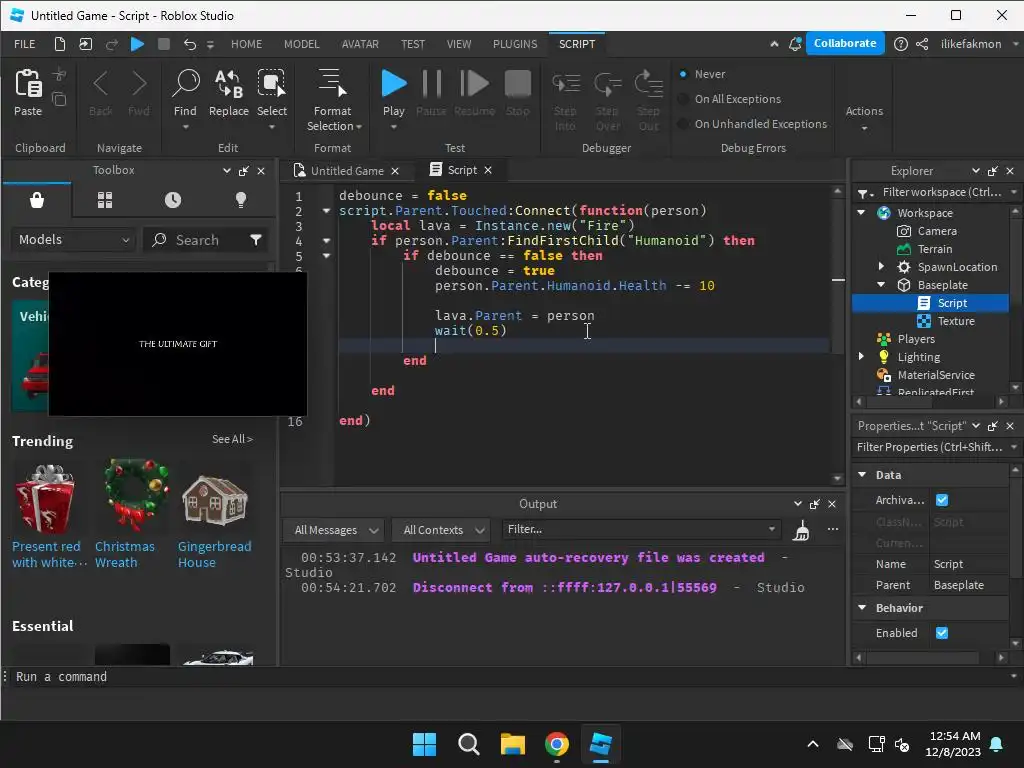The width and height of the screenshot is (1024, 768).
Task: Select the Never debug errors option
Action: (x=684, y=74)
